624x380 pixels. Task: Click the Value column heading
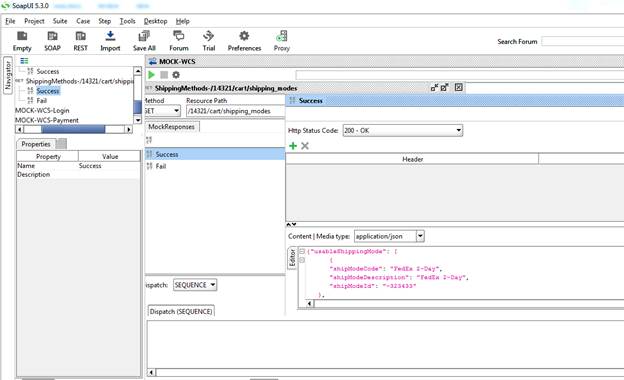[110, 156]
